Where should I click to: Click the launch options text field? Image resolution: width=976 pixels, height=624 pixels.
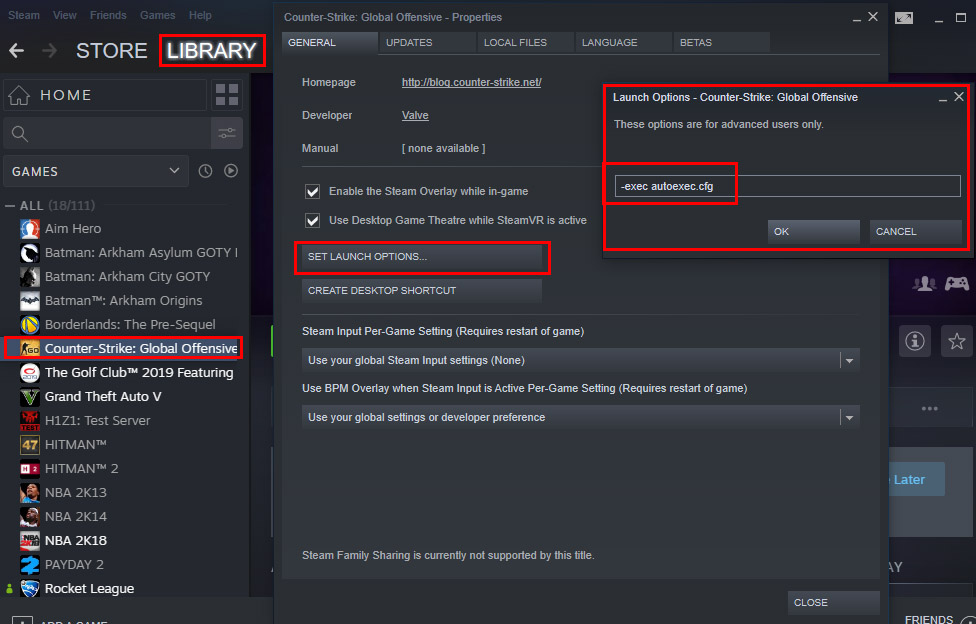787,186
